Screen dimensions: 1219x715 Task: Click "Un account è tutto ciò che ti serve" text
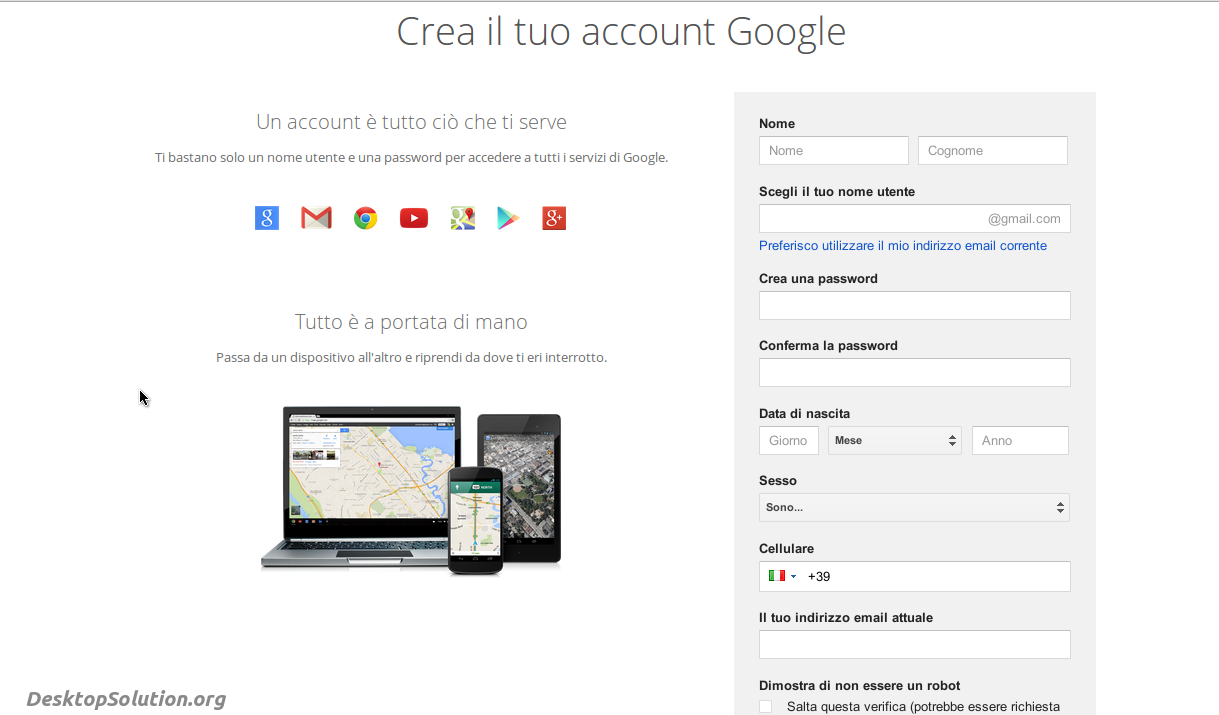[411, 122]
